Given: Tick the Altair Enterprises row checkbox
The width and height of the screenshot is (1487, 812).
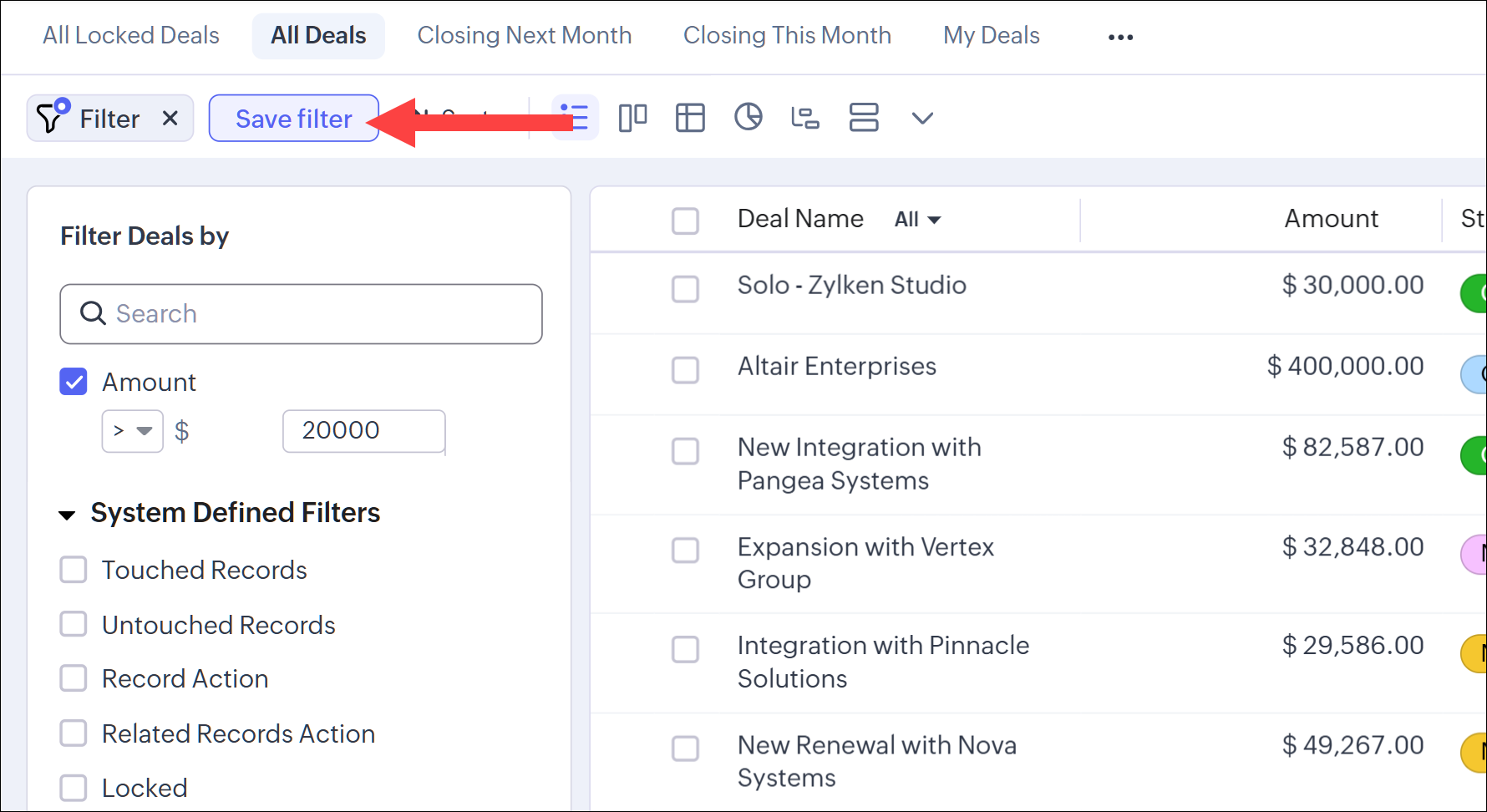Looking at the screenshot, I should 685,369.
